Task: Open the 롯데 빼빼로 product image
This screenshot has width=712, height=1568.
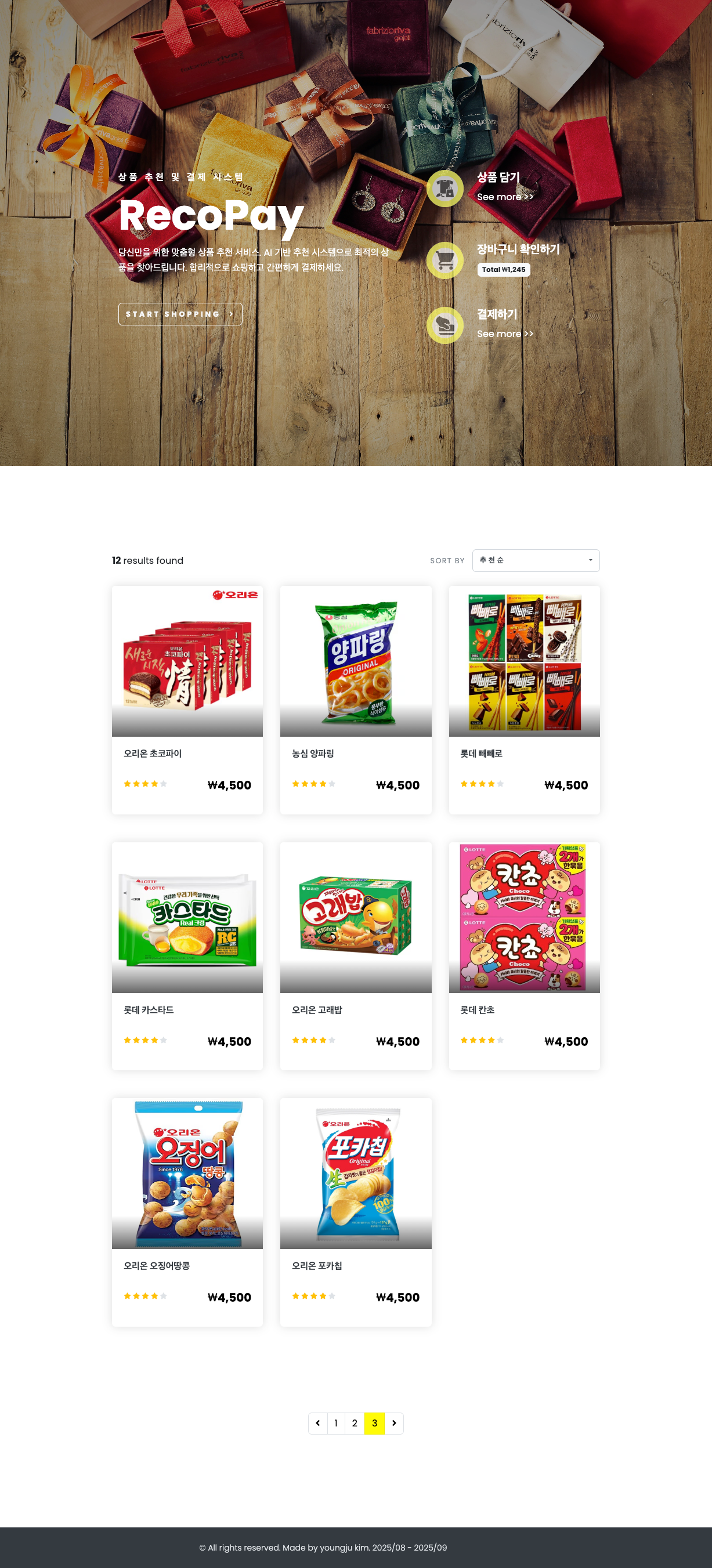Action: tap(525, 661)
